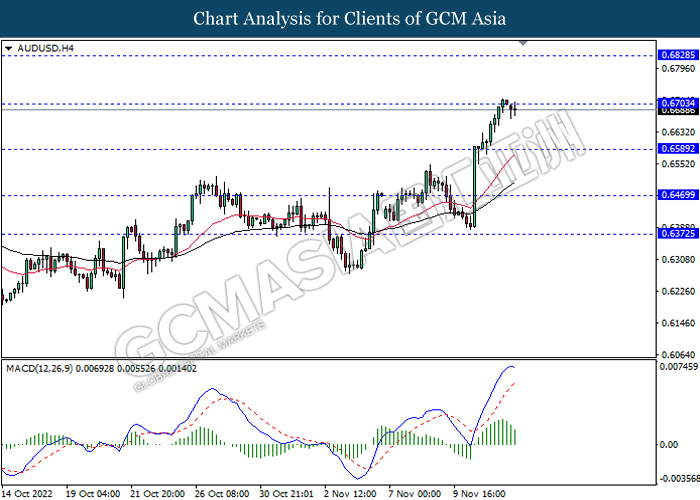The height and width of the screenshot is (500, 700).
Task: Click the 0.63080 price axis value
Action: tap(678, 259)
